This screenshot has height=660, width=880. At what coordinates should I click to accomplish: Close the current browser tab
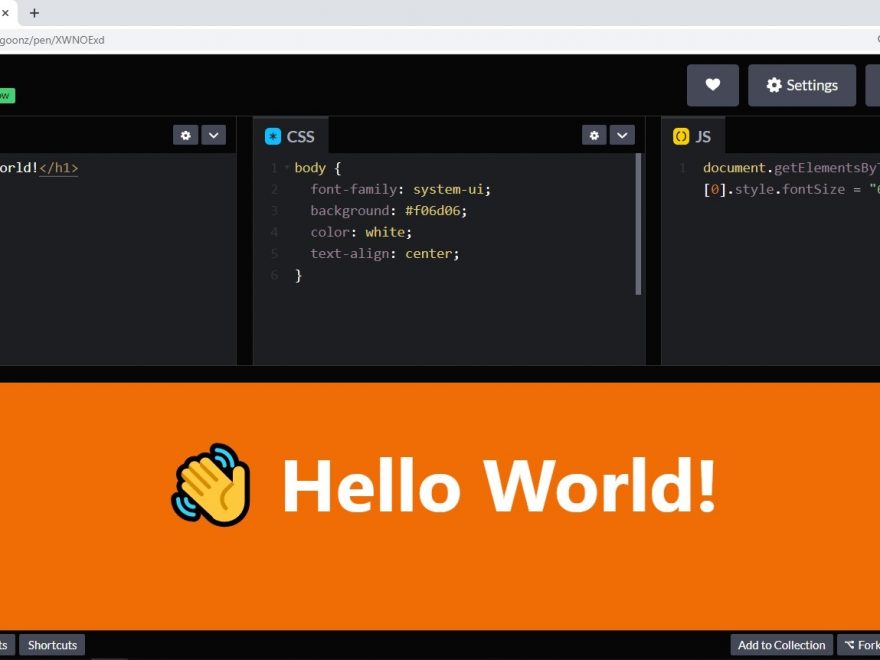pyautogui.click(x=5, y=13)
